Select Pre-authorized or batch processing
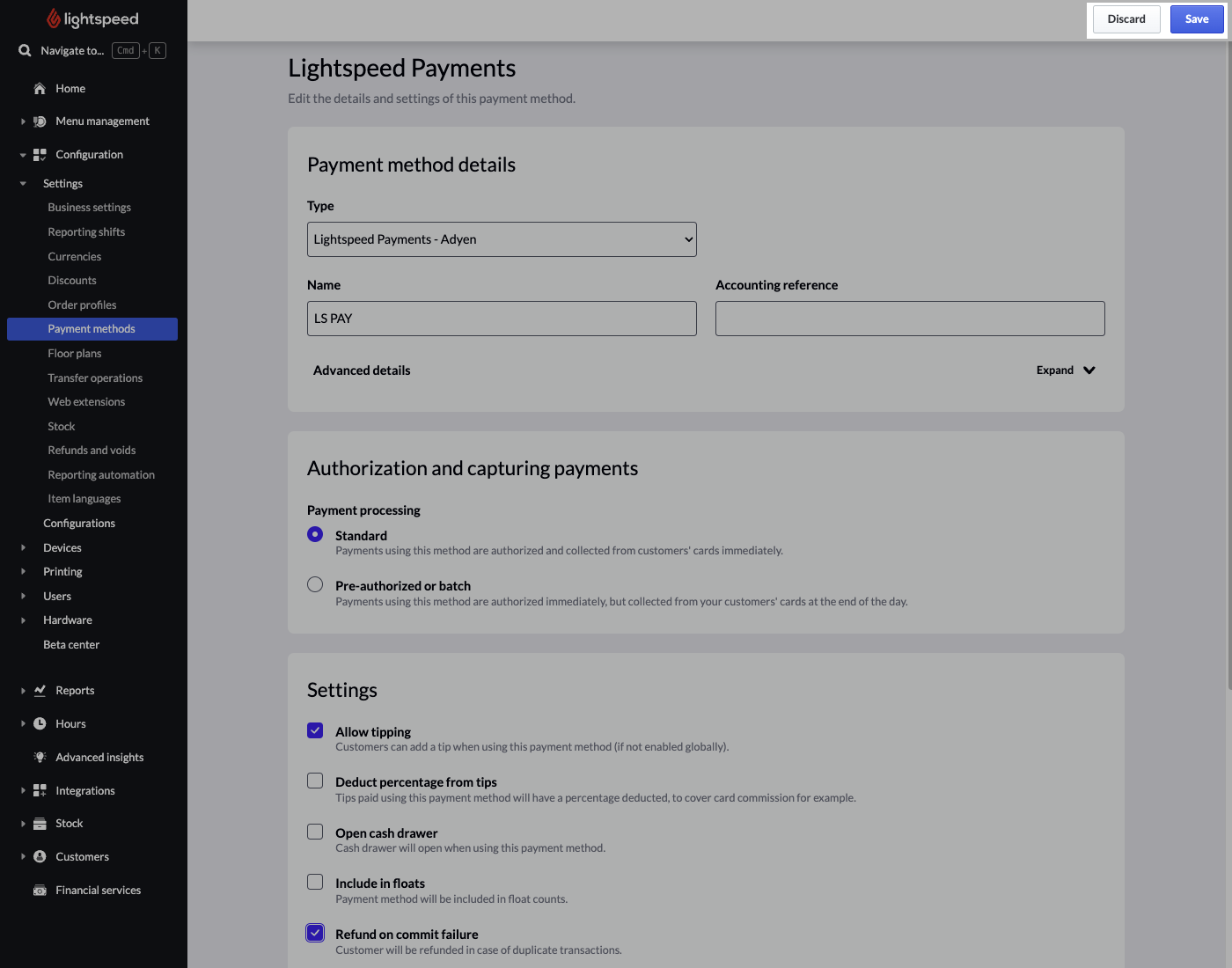This screenshot has width=1232, height=968. [315, 584]
